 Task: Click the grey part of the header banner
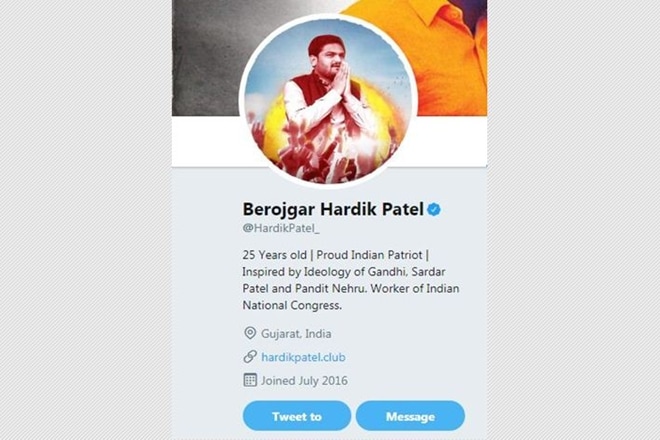206,55
